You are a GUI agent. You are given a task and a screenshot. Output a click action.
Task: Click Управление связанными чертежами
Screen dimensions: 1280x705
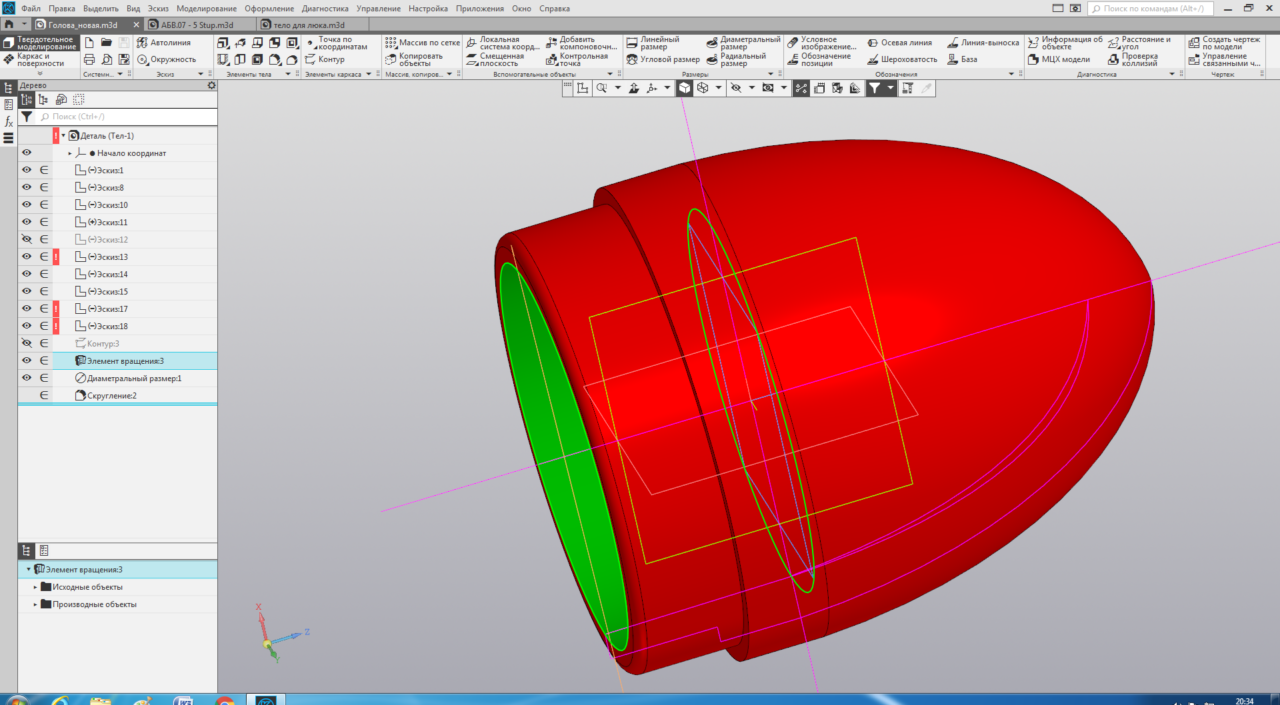[1224, 60]
